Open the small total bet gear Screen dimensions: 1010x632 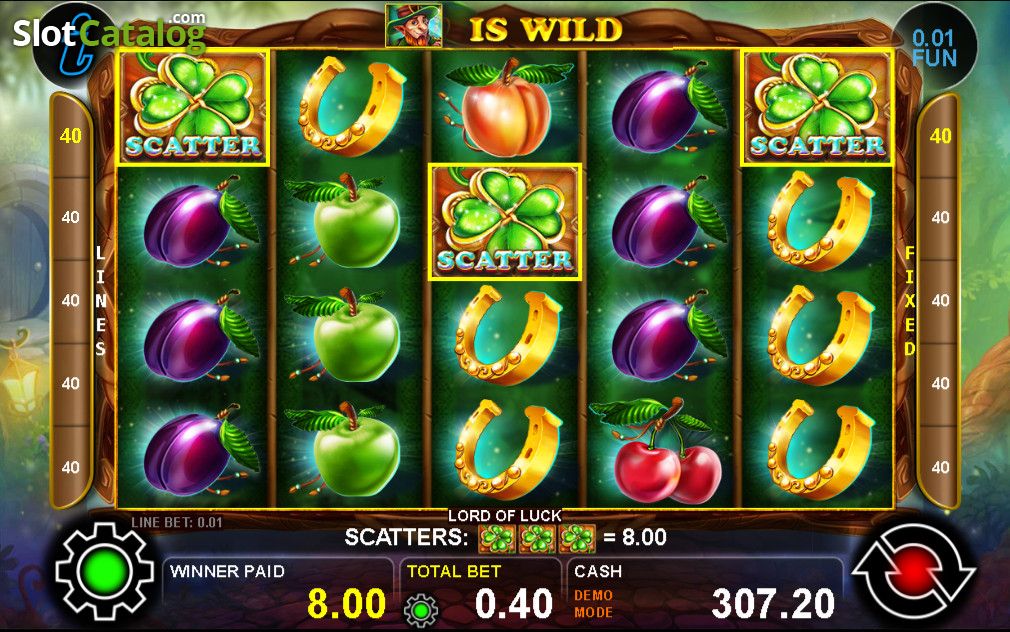click(x=421, y=609)
